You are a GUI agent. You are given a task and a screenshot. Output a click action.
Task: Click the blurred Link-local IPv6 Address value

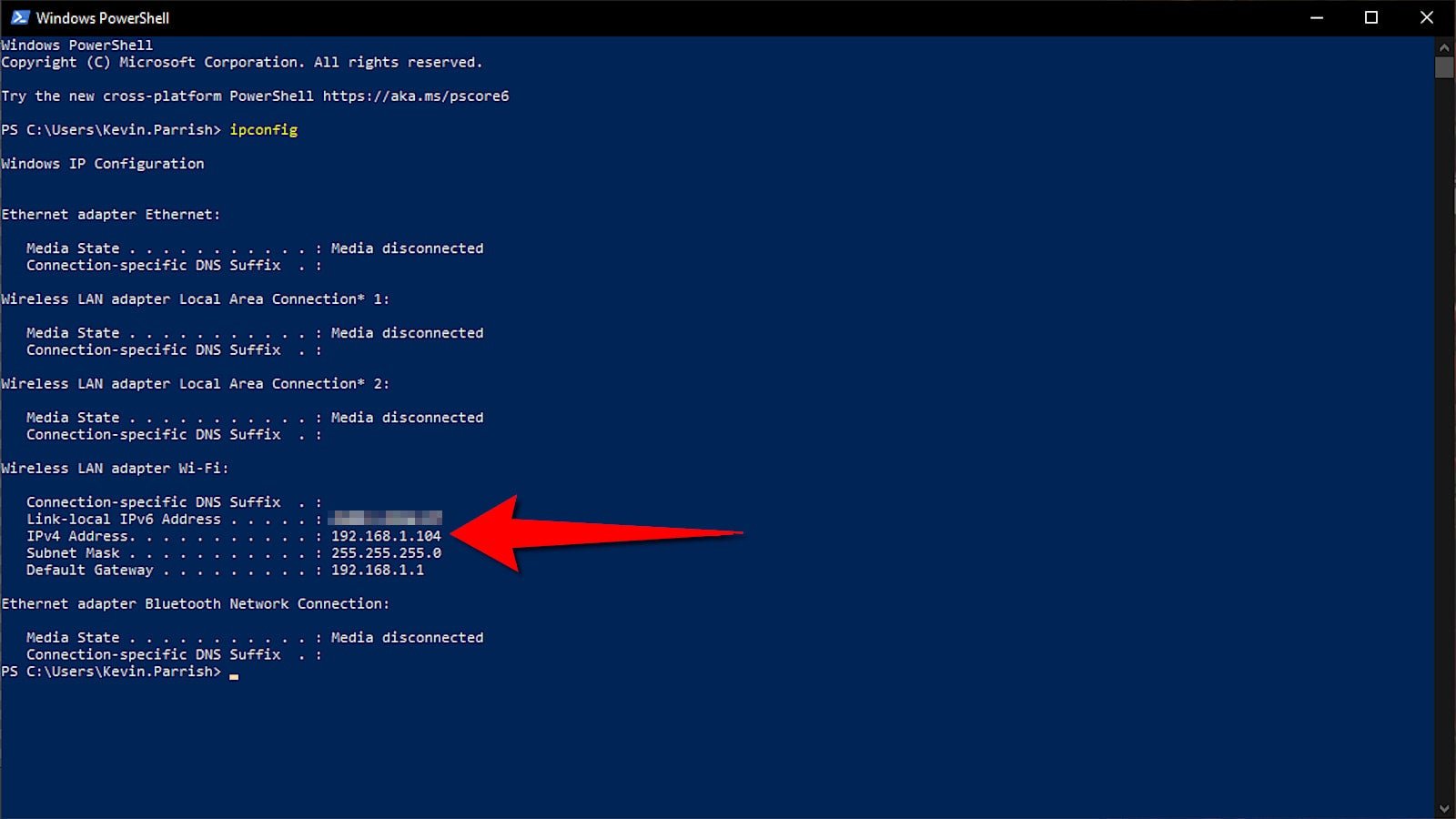[384, 519]
